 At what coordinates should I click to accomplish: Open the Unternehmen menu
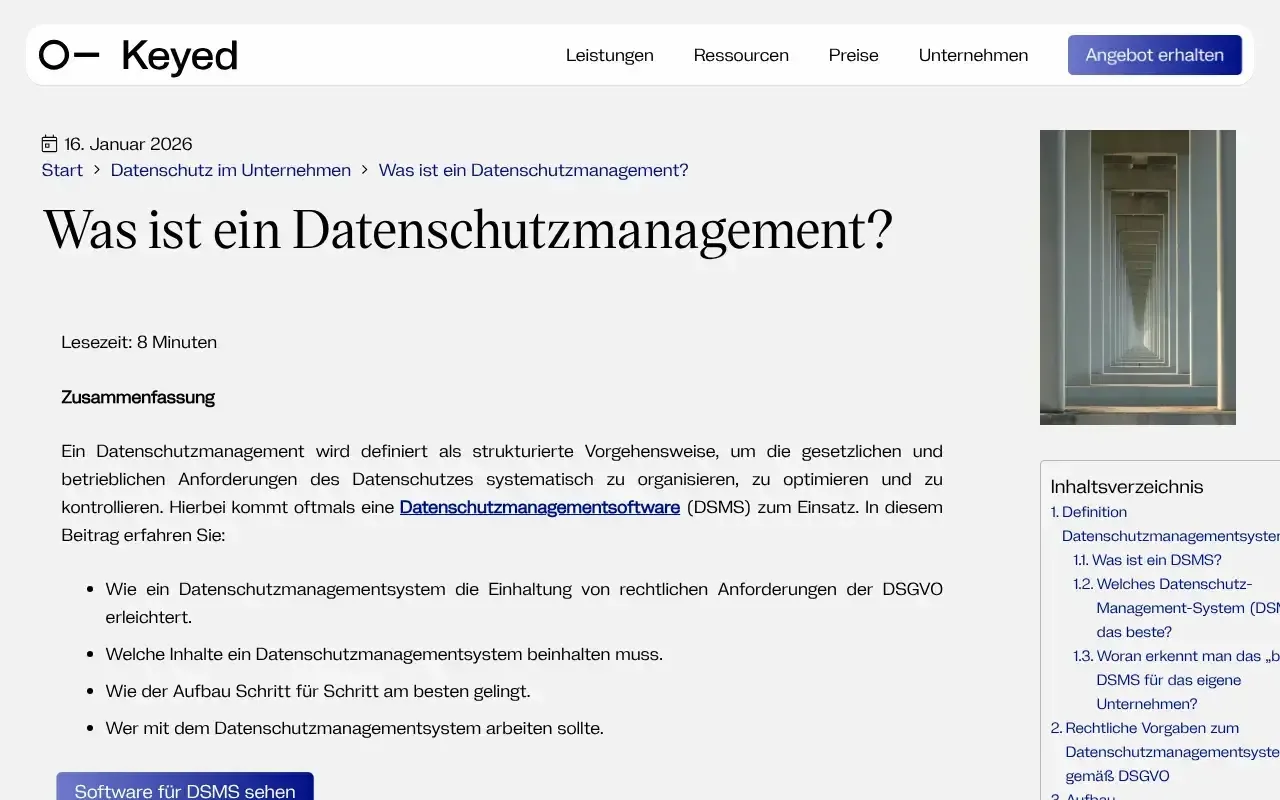973,55
